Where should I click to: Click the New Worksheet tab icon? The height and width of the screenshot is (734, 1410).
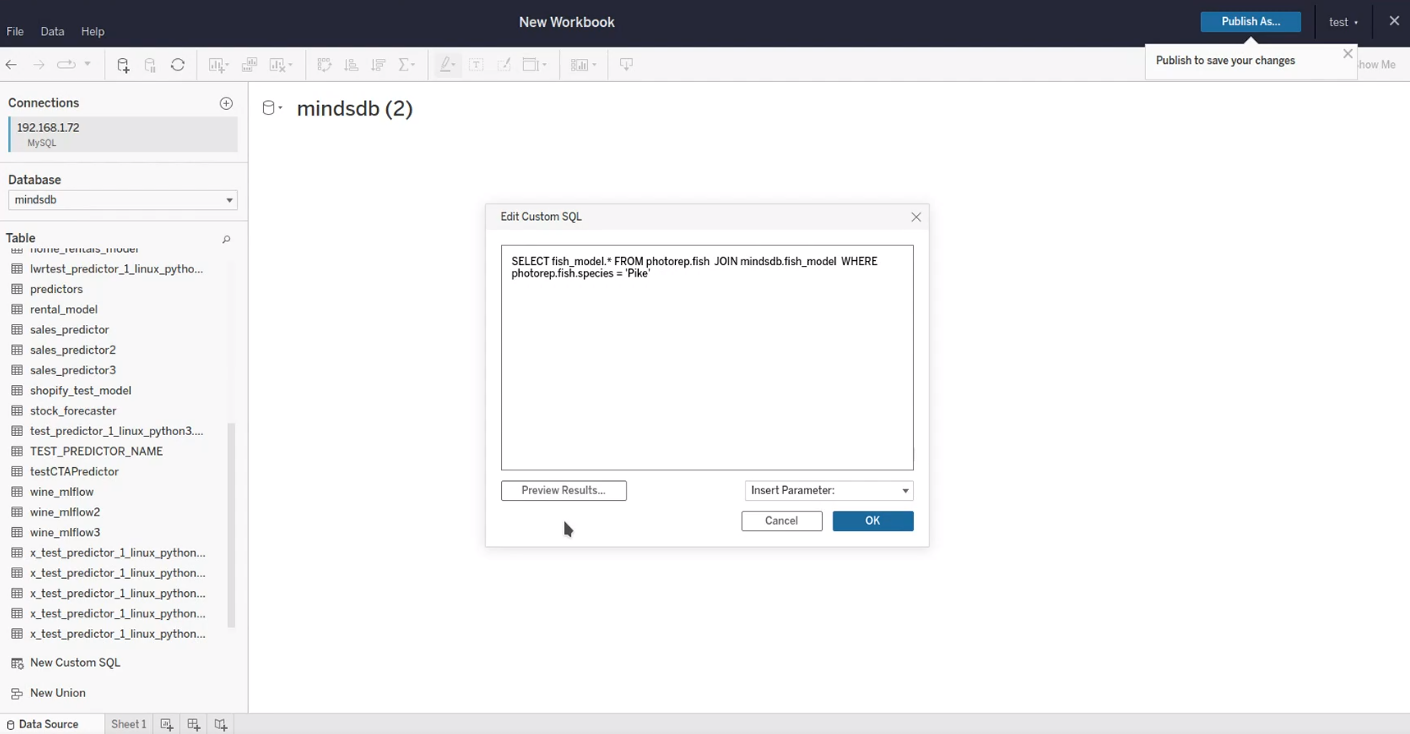tap(166, 724)
